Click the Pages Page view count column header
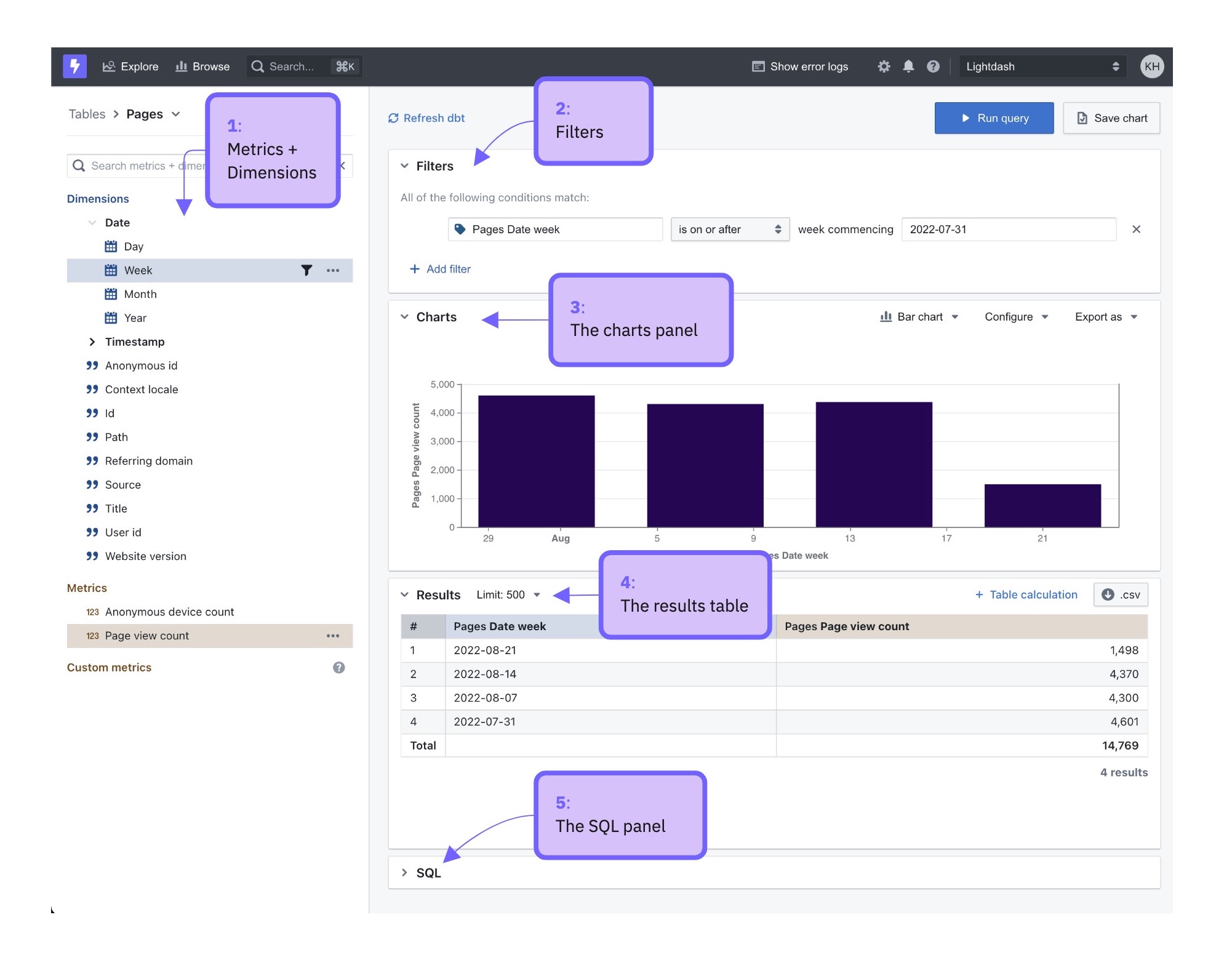Image resolution: width=1232 pixels, height=960 pixels. pyautogui.click(x=961, y=626)
